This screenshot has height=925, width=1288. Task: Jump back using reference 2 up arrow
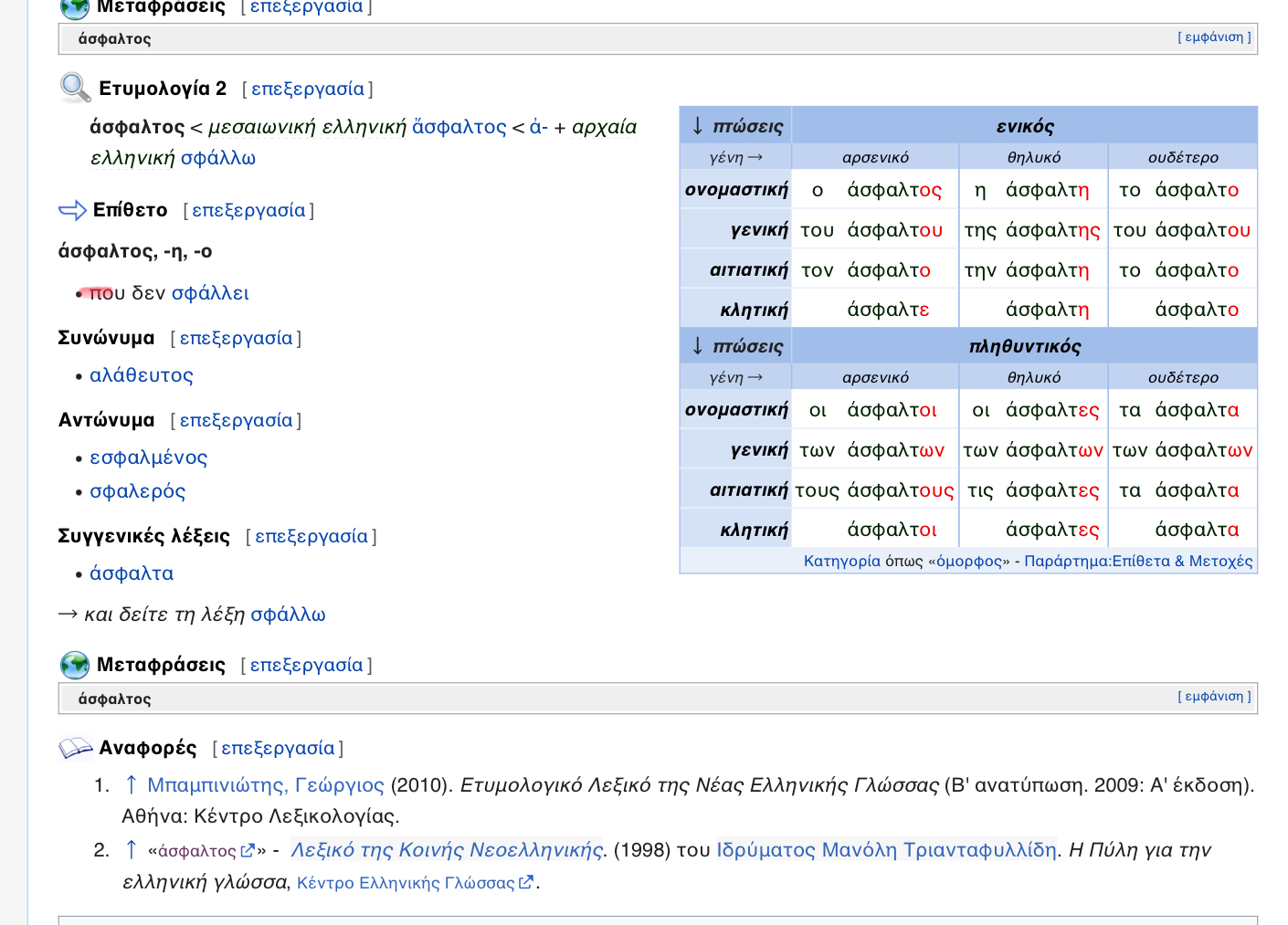coord(131,850)
